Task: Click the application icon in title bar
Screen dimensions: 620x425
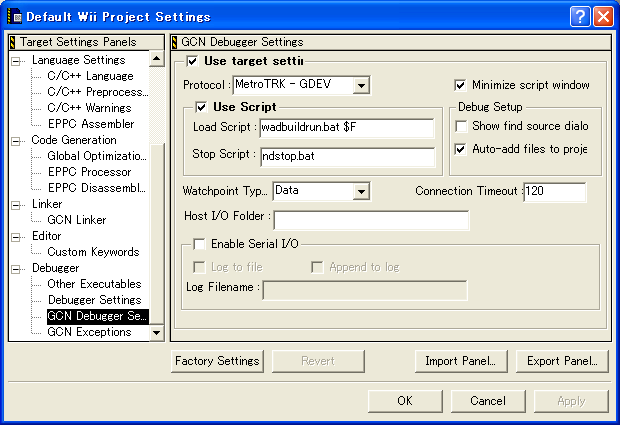Action: click(x=13, y=16)
